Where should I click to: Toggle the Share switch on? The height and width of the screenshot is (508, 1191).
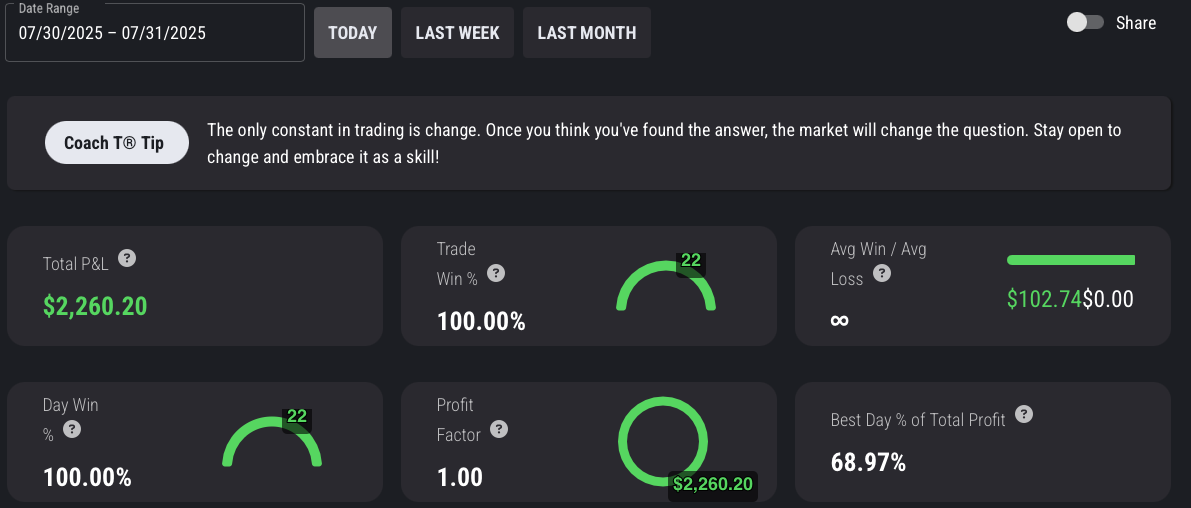[1085, 23]
